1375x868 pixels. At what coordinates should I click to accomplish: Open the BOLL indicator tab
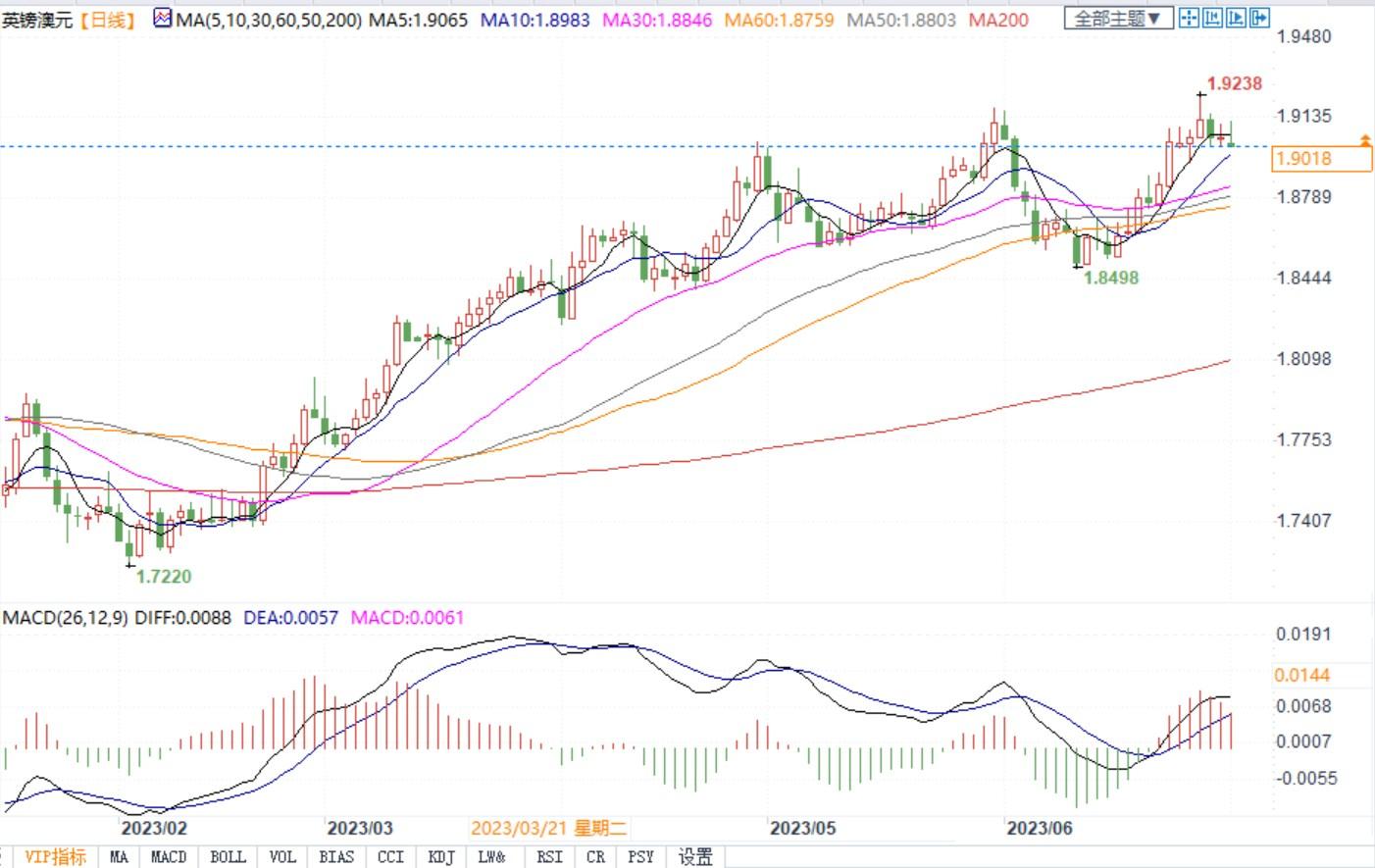(228, 856)
